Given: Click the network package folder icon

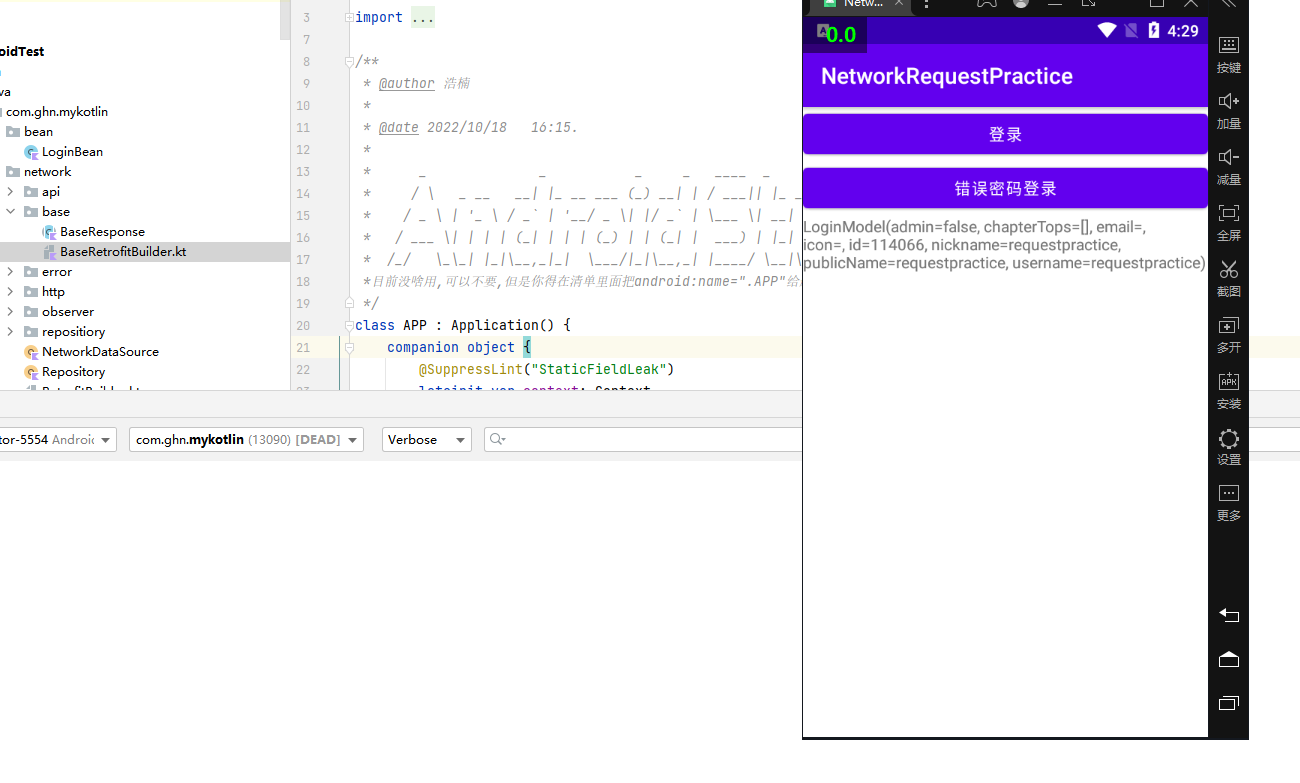Looking at the screenshot, I should 13,172.
